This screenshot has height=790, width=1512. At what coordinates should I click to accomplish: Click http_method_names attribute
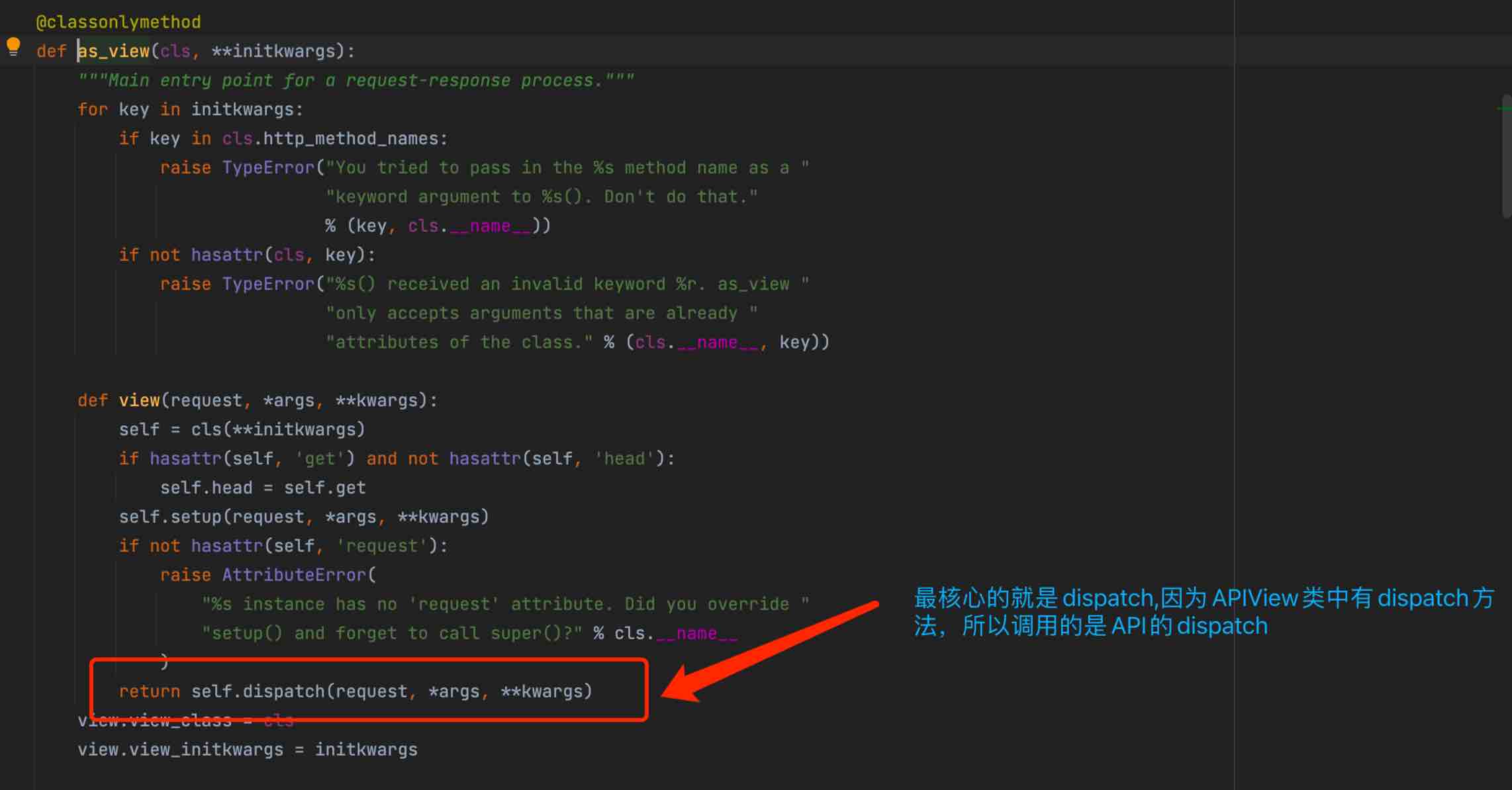pyautogui.click(x=351, y=138)
